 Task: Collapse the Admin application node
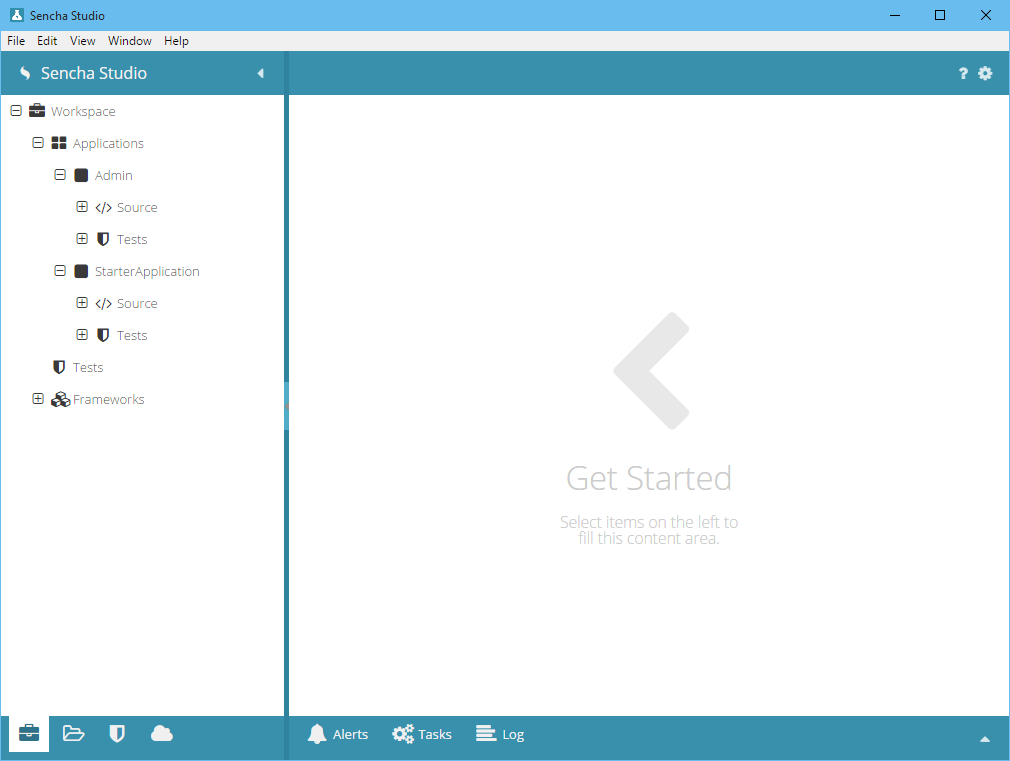(x=60, y=175)
